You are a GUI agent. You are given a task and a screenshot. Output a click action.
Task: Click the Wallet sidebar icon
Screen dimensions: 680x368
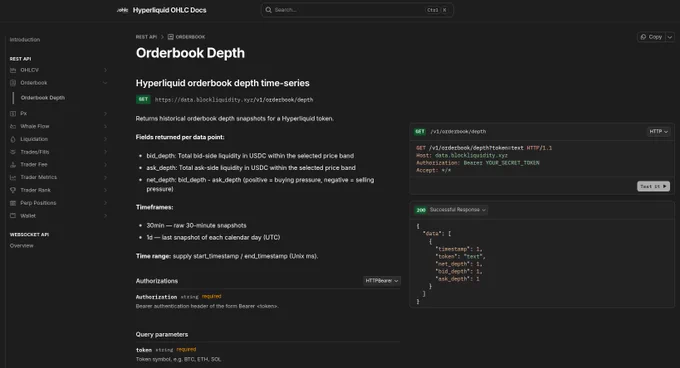pyautogui.click(x=13, y=215)
